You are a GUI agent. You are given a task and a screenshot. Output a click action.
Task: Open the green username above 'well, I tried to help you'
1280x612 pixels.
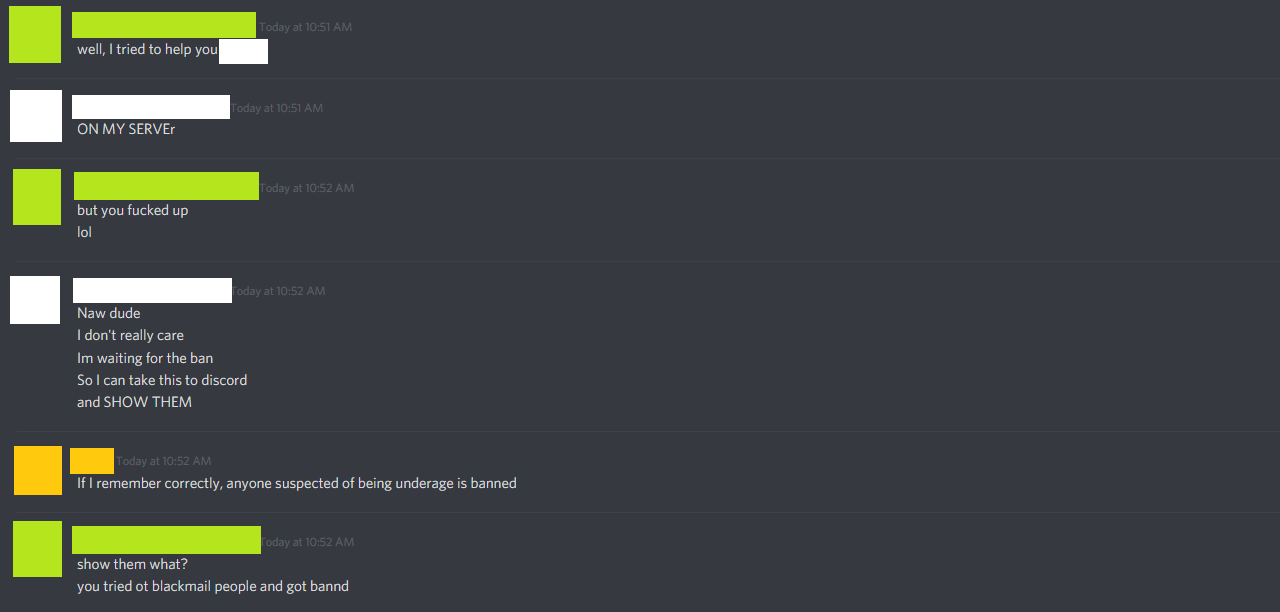tap(164, 25)
